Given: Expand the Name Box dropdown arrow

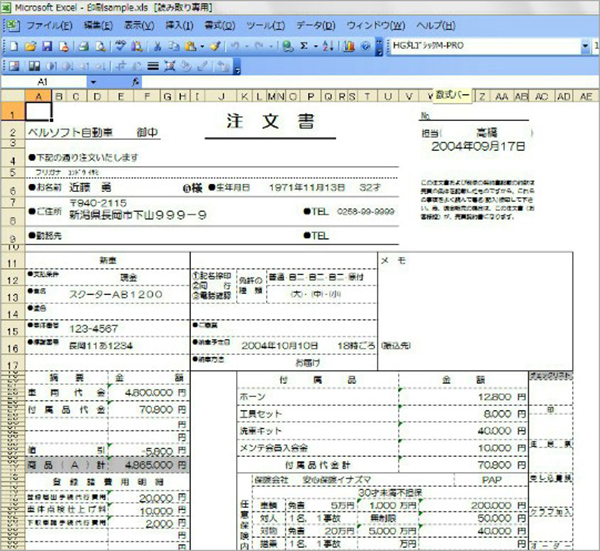Looking at the screenshot, I should coord(93,81).
